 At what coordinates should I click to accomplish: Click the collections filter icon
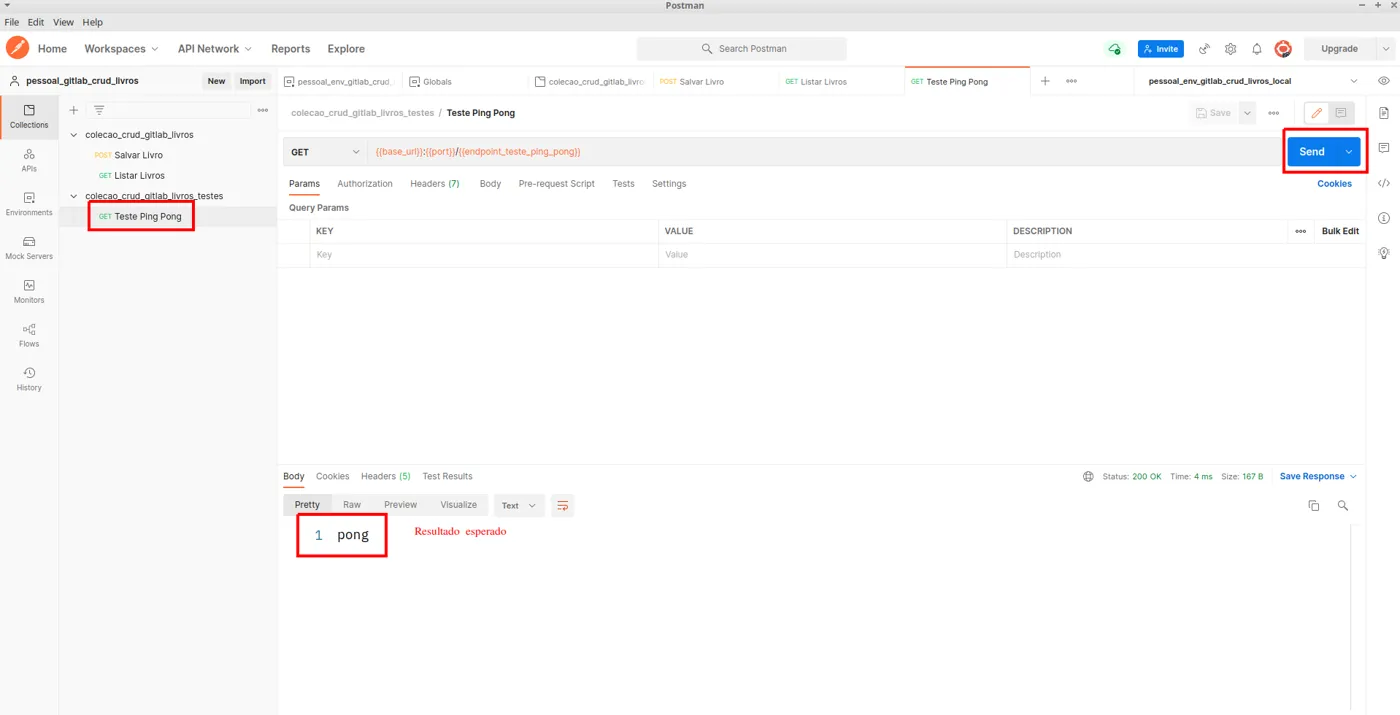[99, 110]
